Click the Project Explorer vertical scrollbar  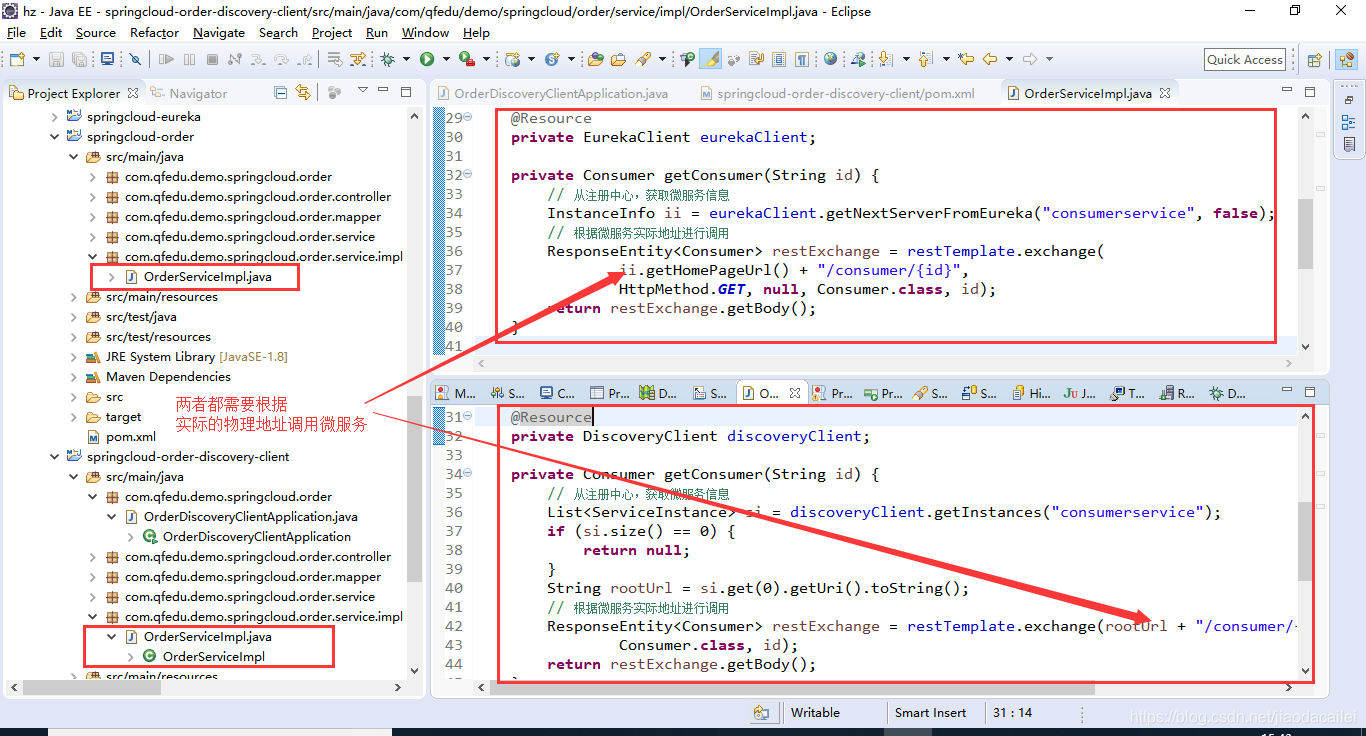[x=415, y=488]
